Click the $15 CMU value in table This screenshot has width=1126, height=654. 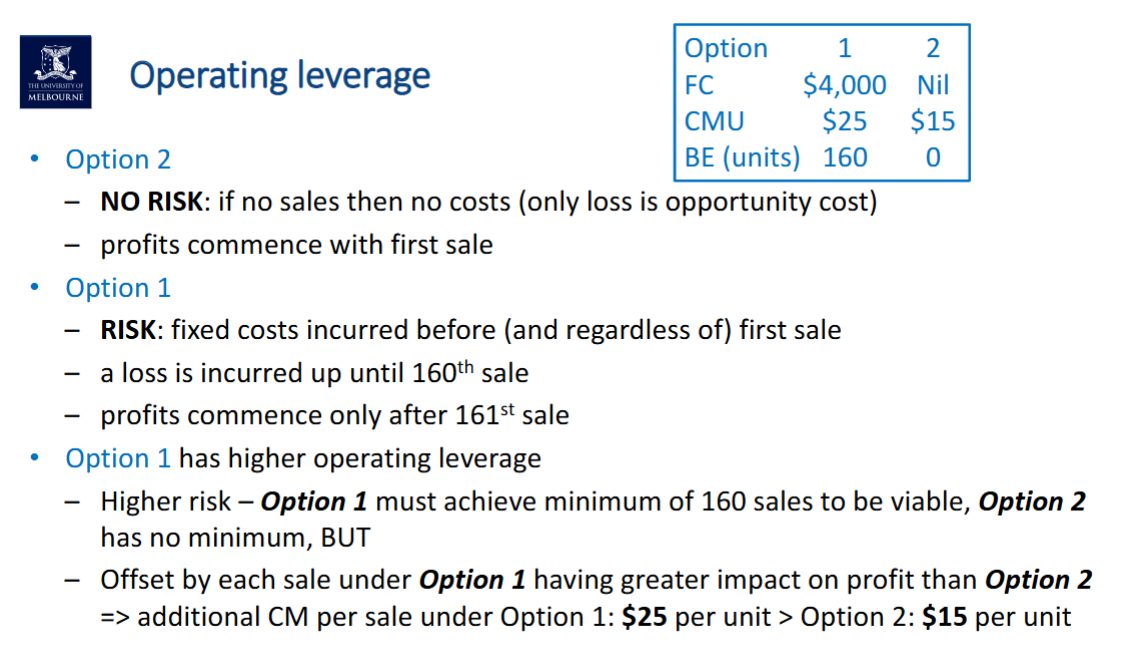(932, 121)
